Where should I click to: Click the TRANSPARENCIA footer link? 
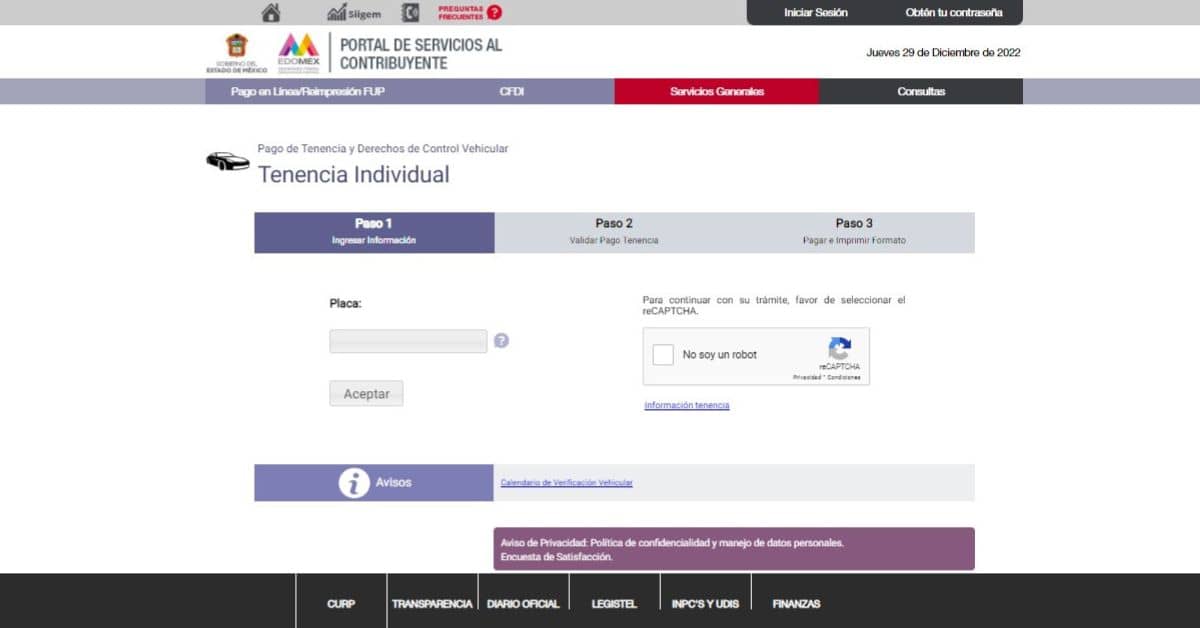432,604
